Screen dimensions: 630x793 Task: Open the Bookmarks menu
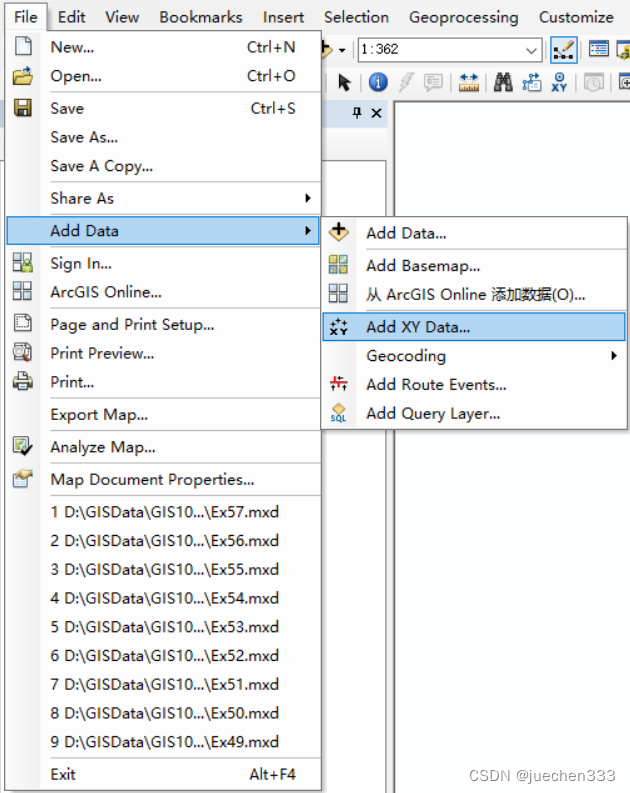click(x=201, y=17)
